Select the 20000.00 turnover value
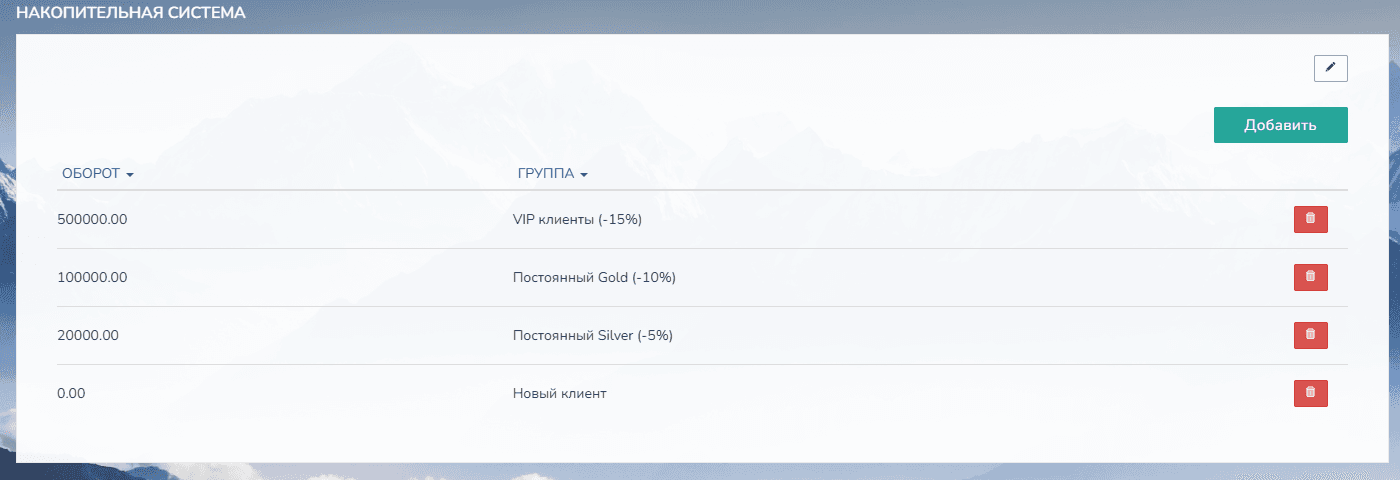 tap(90, 335)
